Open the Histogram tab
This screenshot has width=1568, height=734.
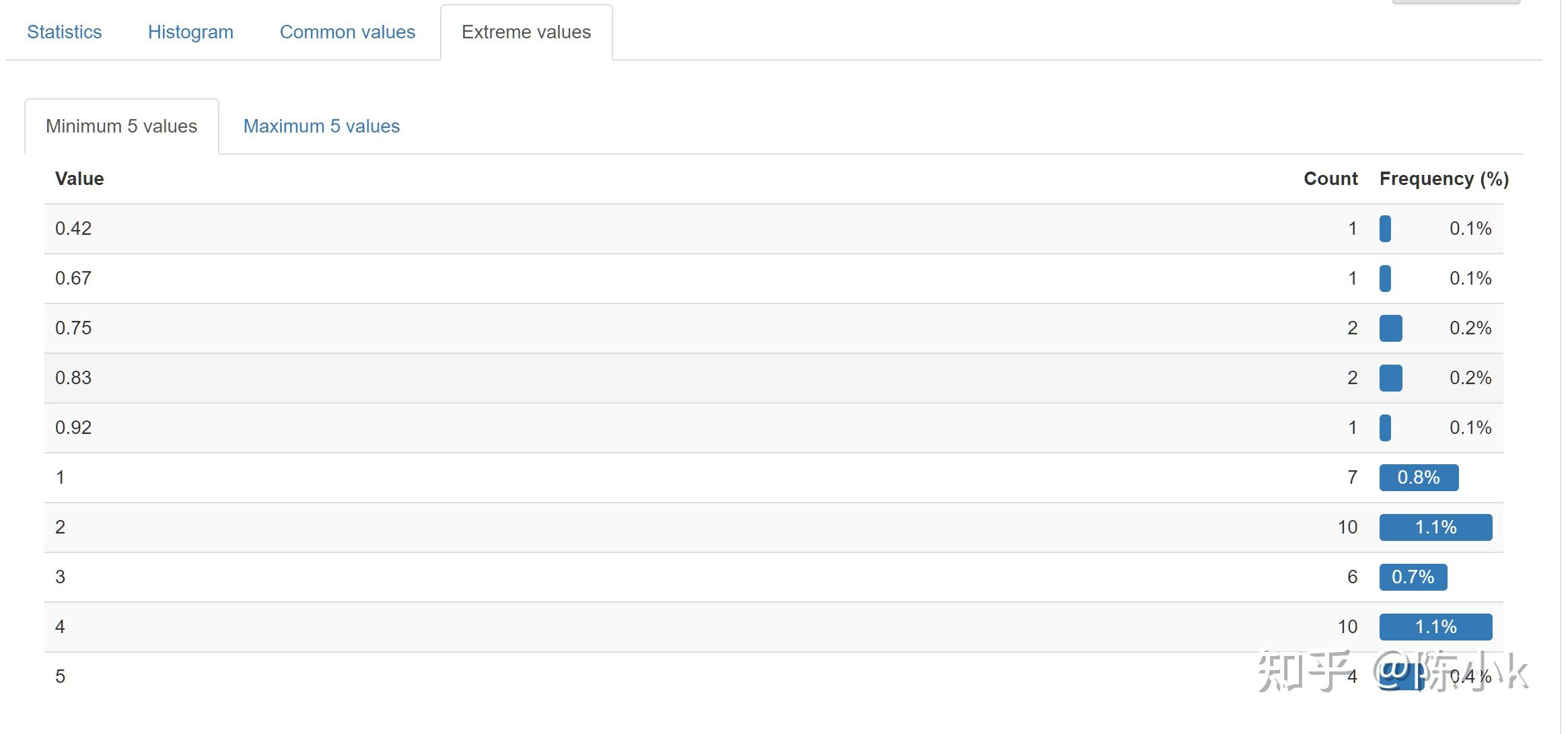190,32
